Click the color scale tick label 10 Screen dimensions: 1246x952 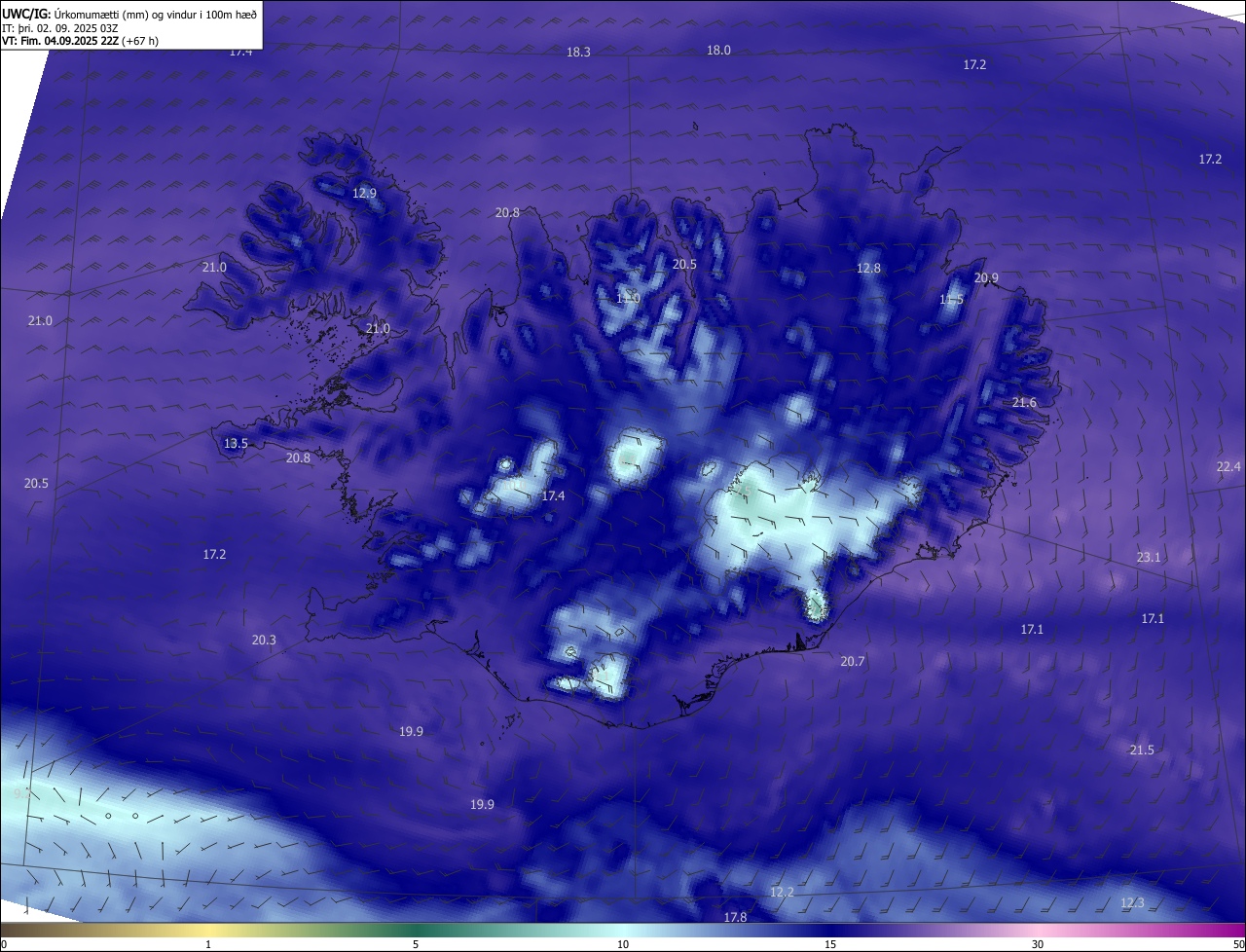pos(623,944)
